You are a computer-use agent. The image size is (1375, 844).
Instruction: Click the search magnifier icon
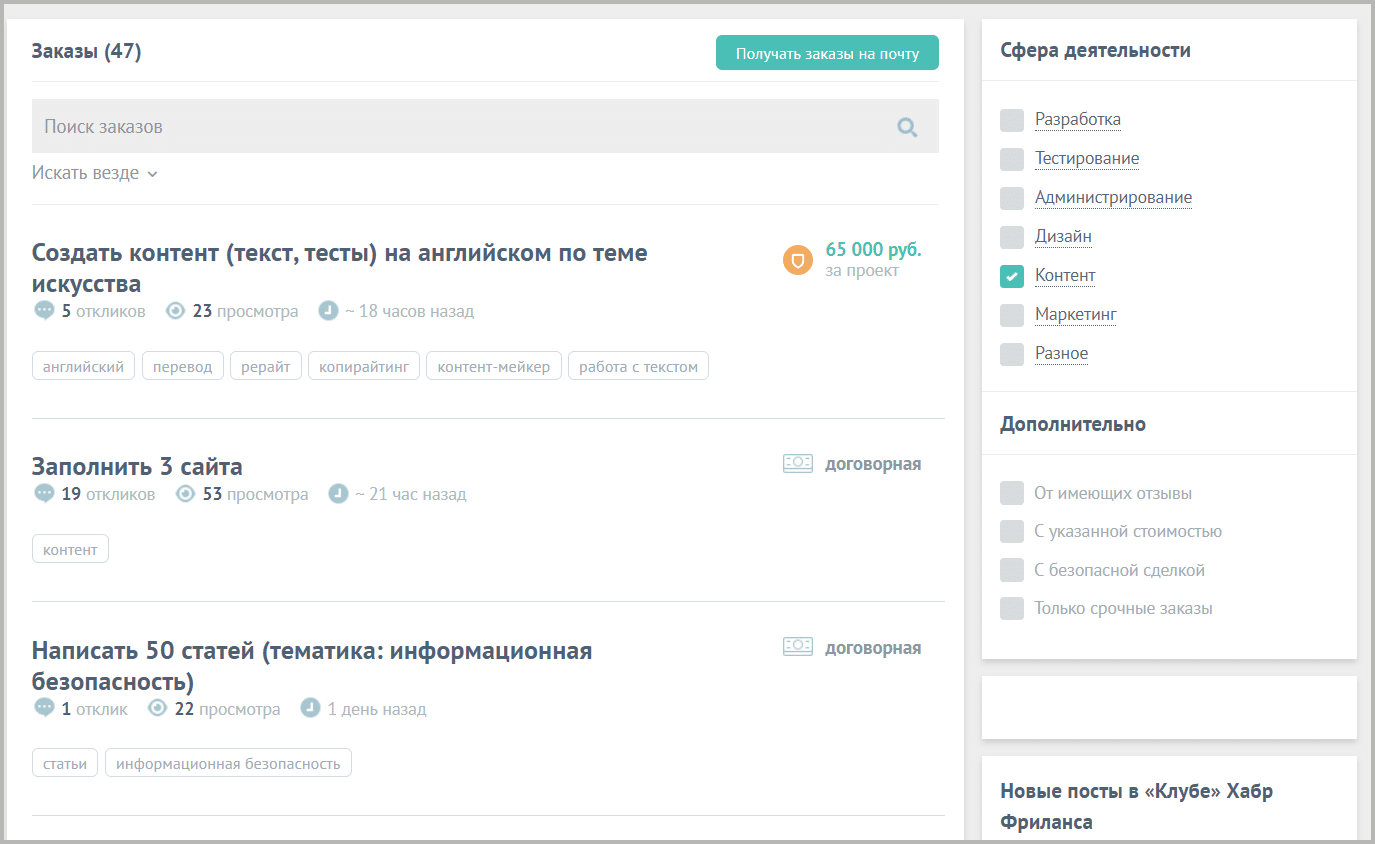pos(907,127)
